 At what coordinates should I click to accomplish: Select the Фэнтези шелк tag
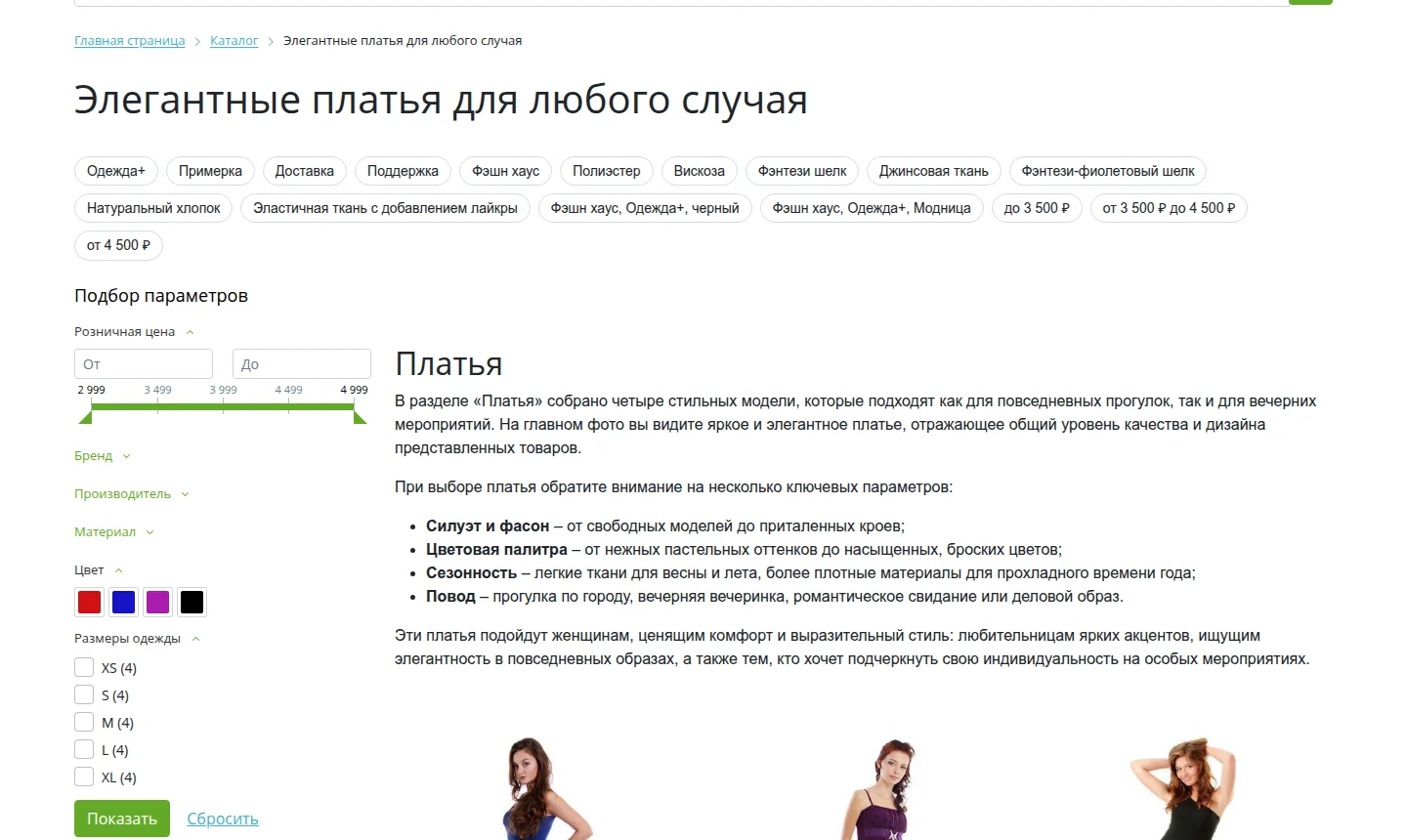click(802, 171)
